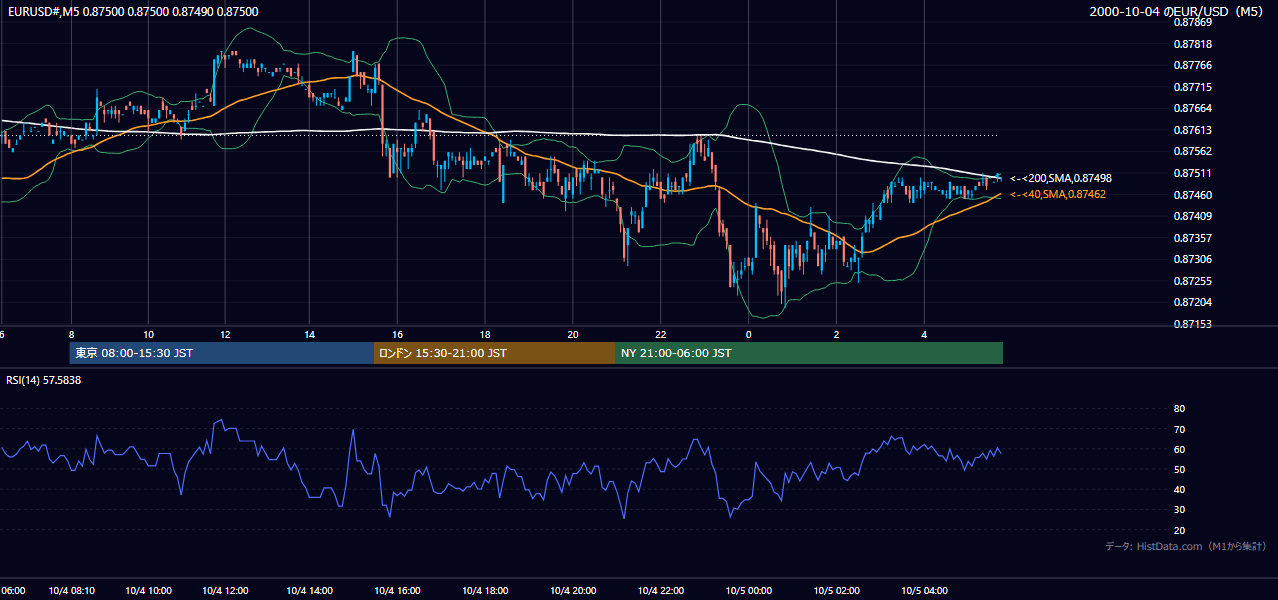Click price level 0.87664 on axis

tap(1192, 108)
